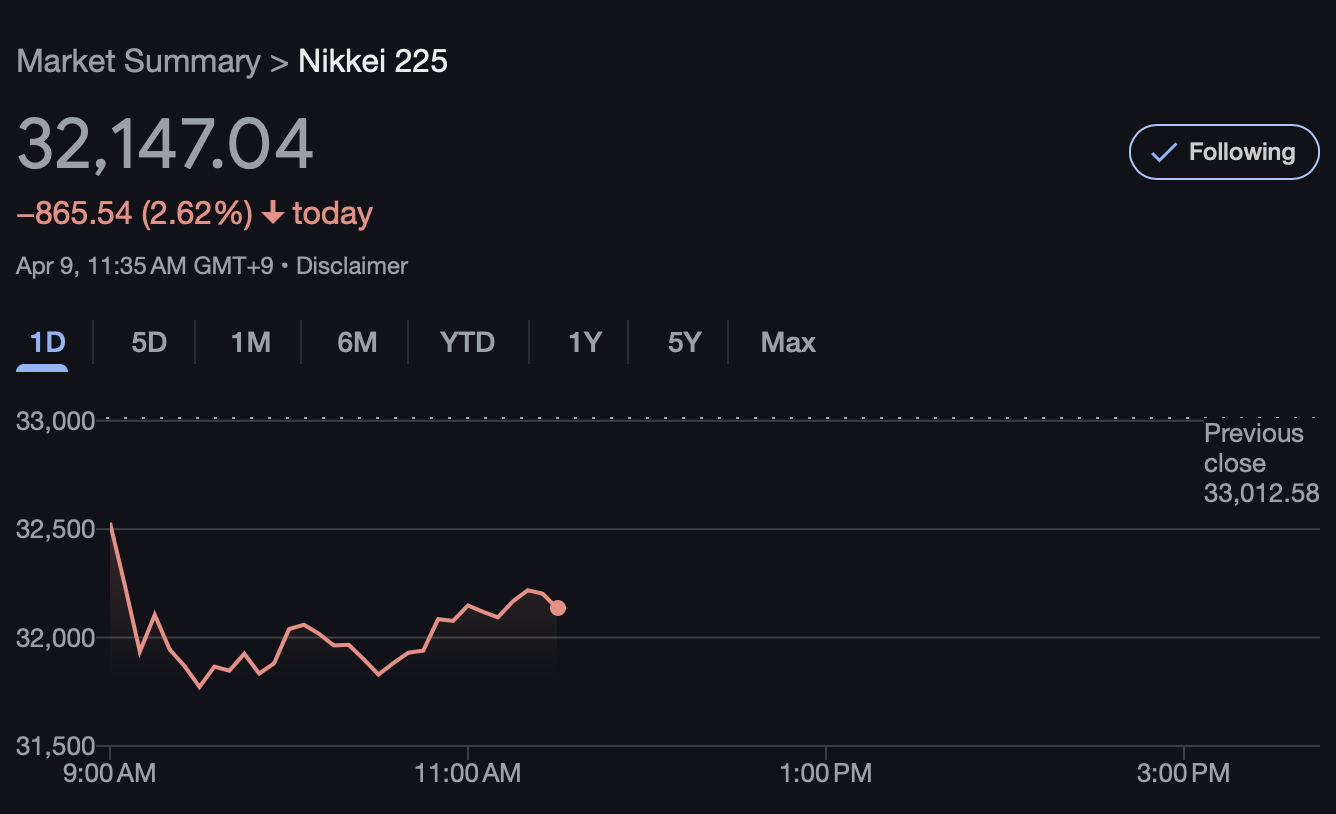The width and height of the screenshot is (1336, 814).
Task: Select the 1D time range tab
Action: 47,343
